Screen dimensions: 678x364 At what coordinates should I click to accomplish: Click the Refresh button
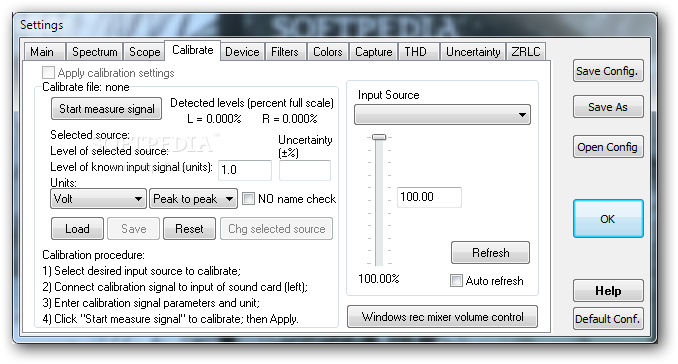pyautogui.click(x=490, y=253)
